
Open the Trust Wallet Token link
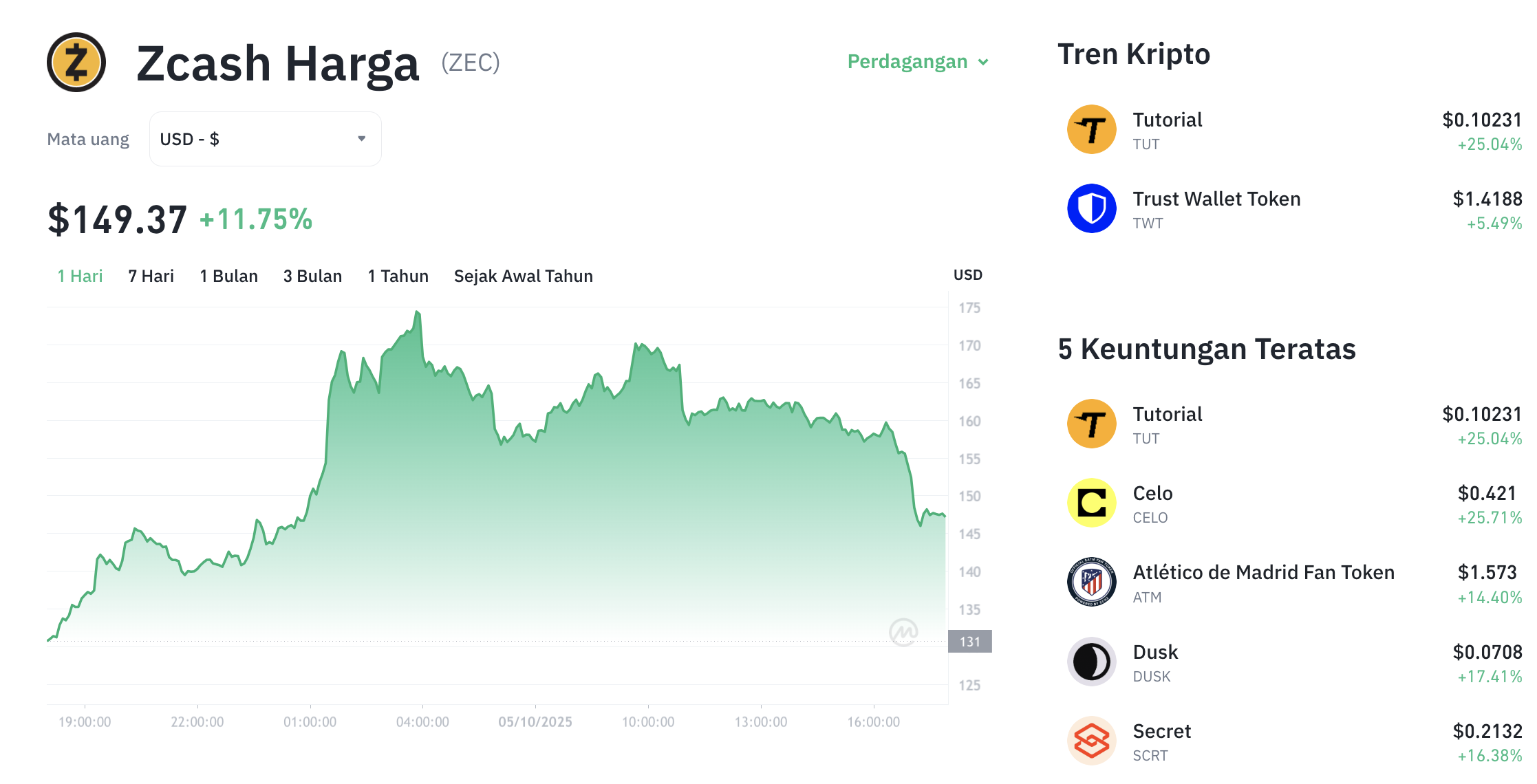tap(1216, 199)
